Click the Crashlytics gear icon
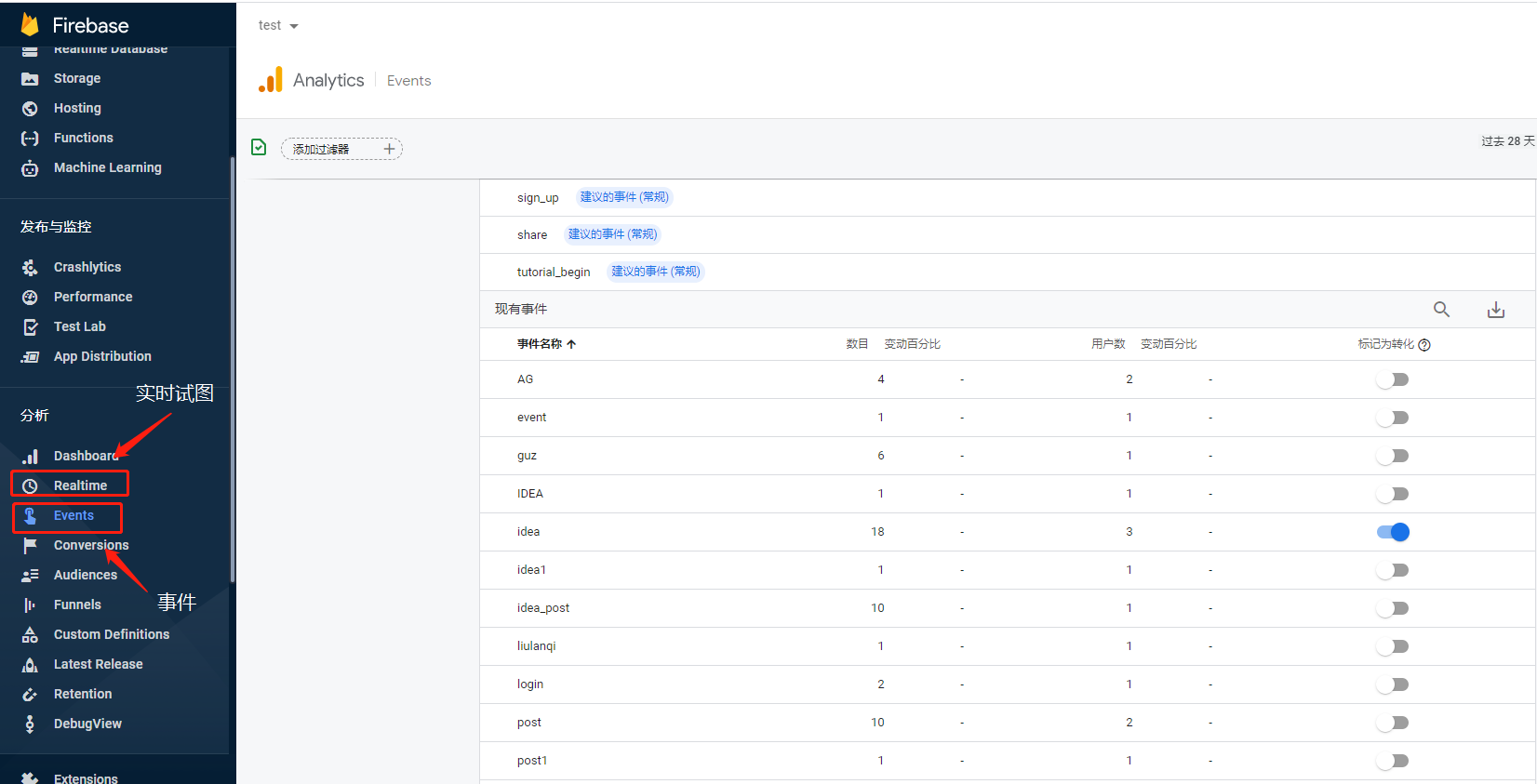This screenshot has height=784, width=1537. click(x=30, y=268)
